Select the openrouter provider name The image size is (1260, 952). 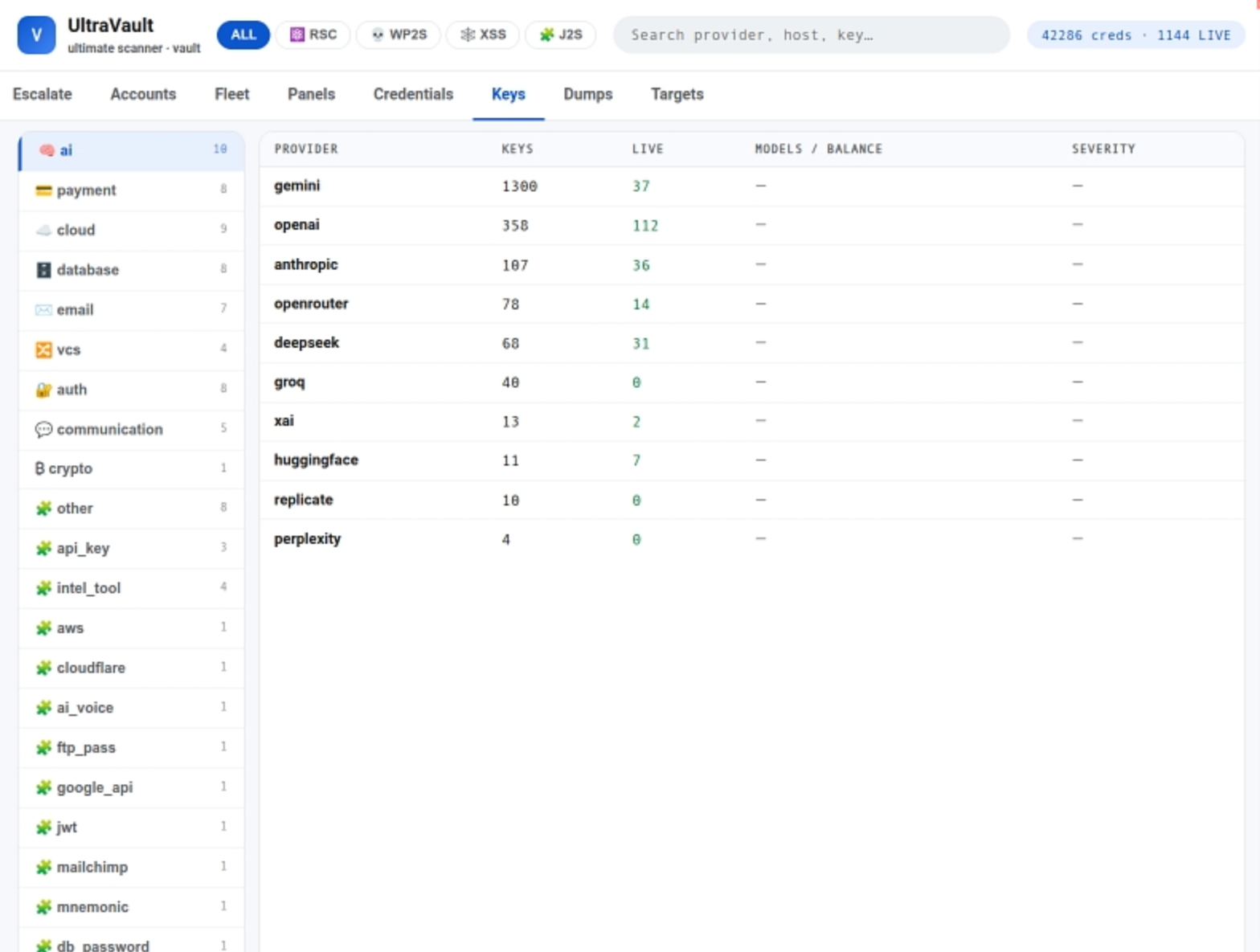(311, 304)
